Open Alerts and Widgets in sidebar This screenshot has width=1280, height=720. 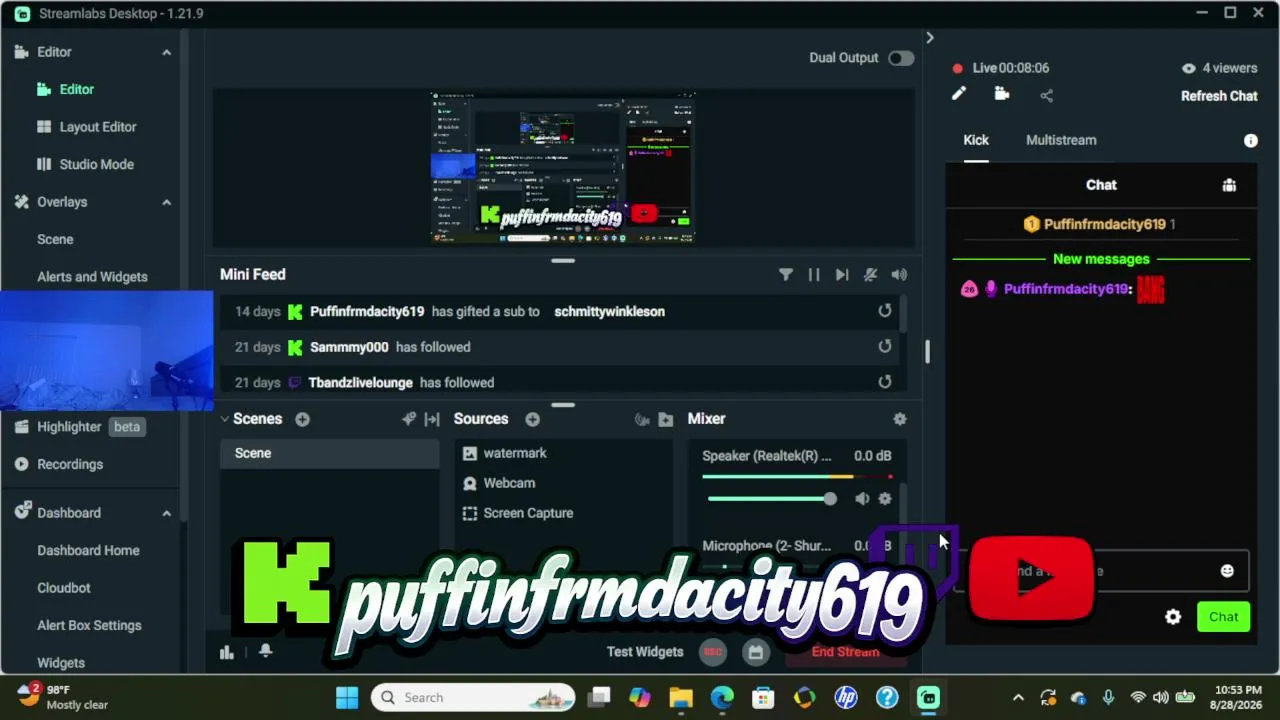pos(92,277)
